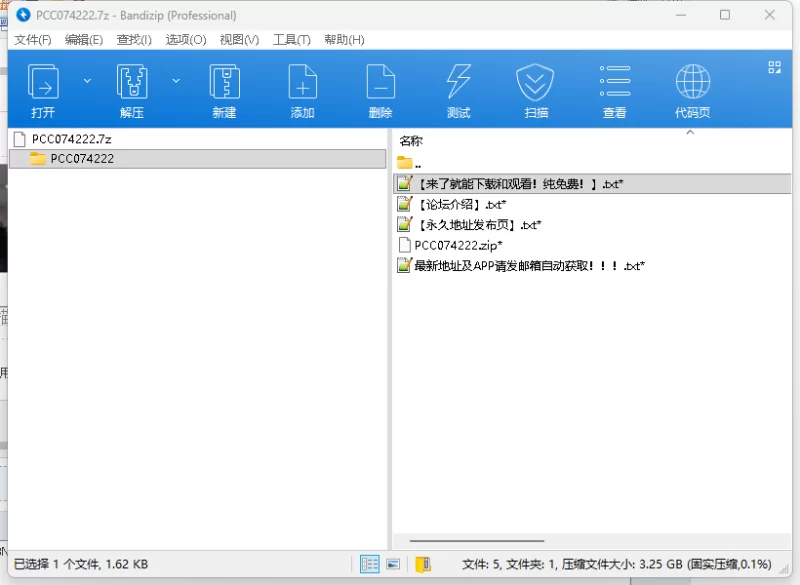Click the window resize grip at the corner

click(x=784, y=569)
